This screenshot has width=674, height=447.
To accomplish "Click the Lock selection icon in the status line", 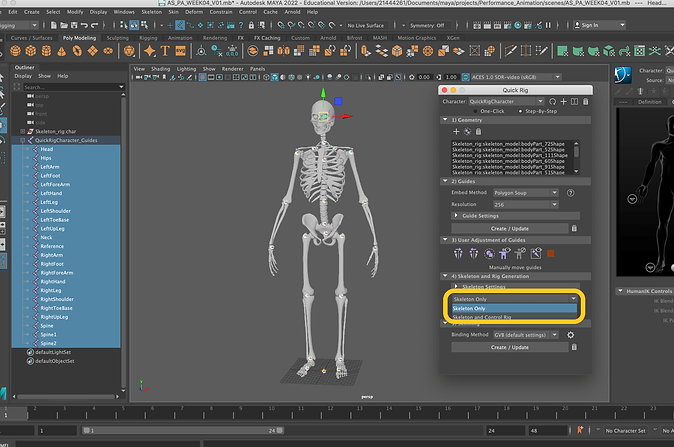I will pyautogui.click(x=251, y=25).
